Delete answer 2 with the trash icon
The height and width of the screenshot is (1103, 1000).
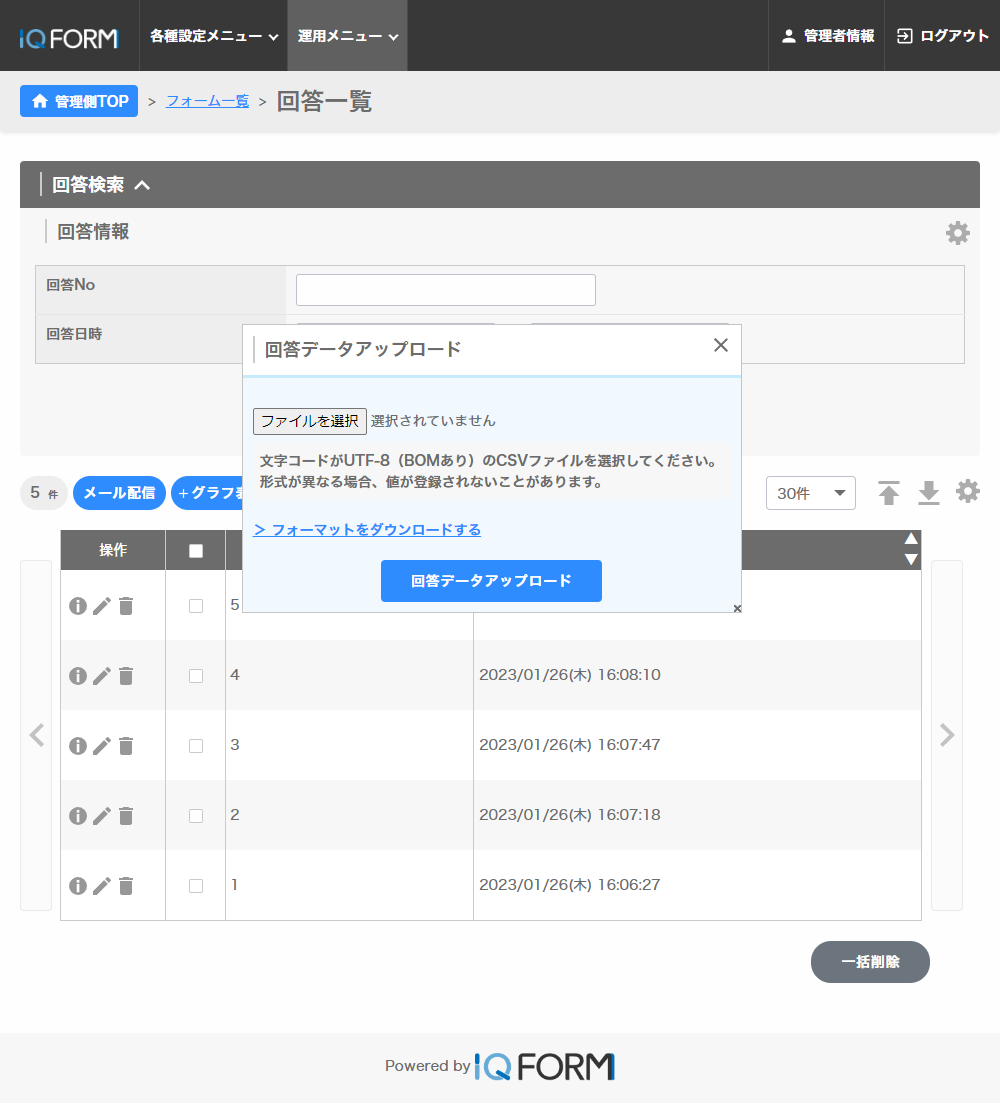(x=126, y=816)
